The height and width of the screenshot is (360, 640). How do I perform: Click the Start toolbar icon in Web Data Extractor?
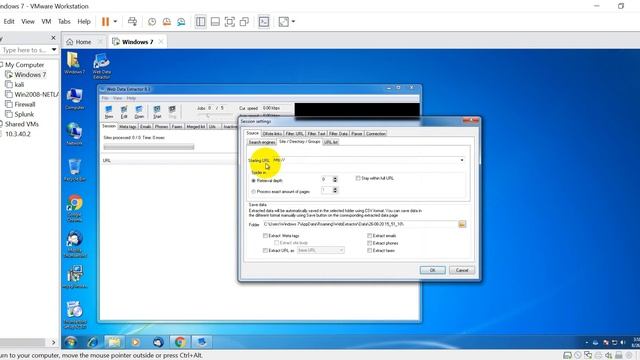[157, 111]
